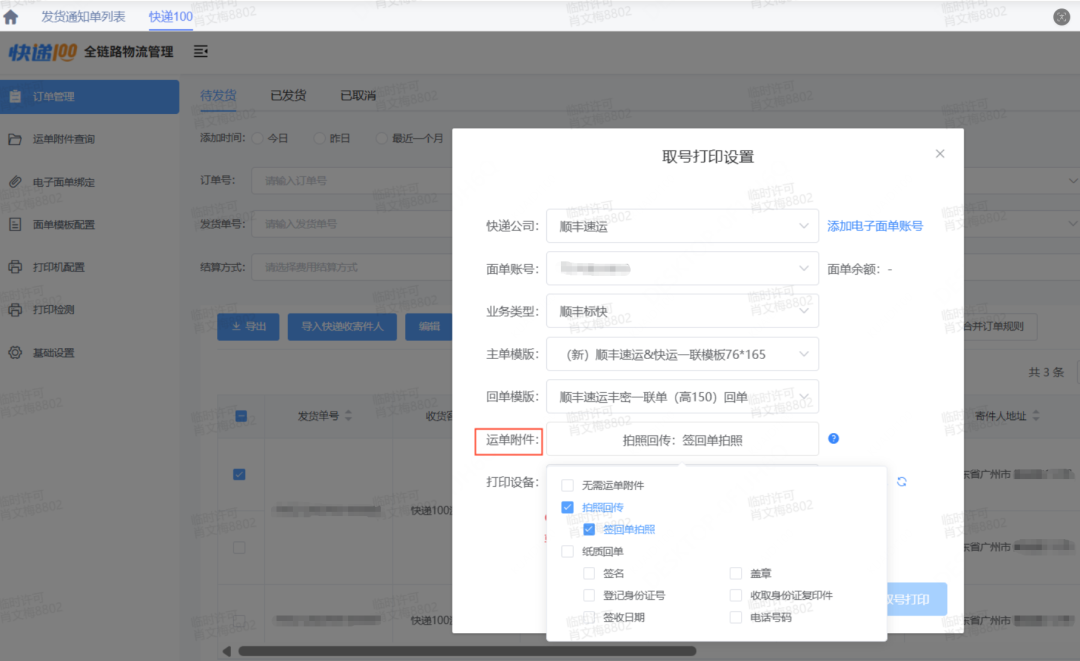Click the 添加电子面单账号 link
This screenshot has height=661, width=1080.
[875, 226]
